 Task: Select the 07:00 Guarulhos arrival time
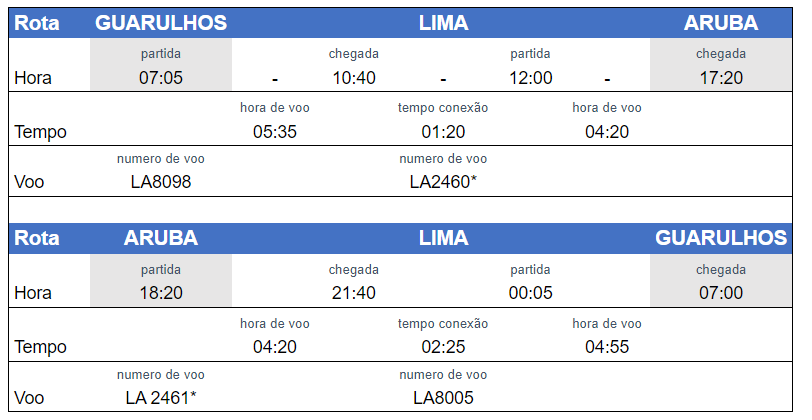720,294
